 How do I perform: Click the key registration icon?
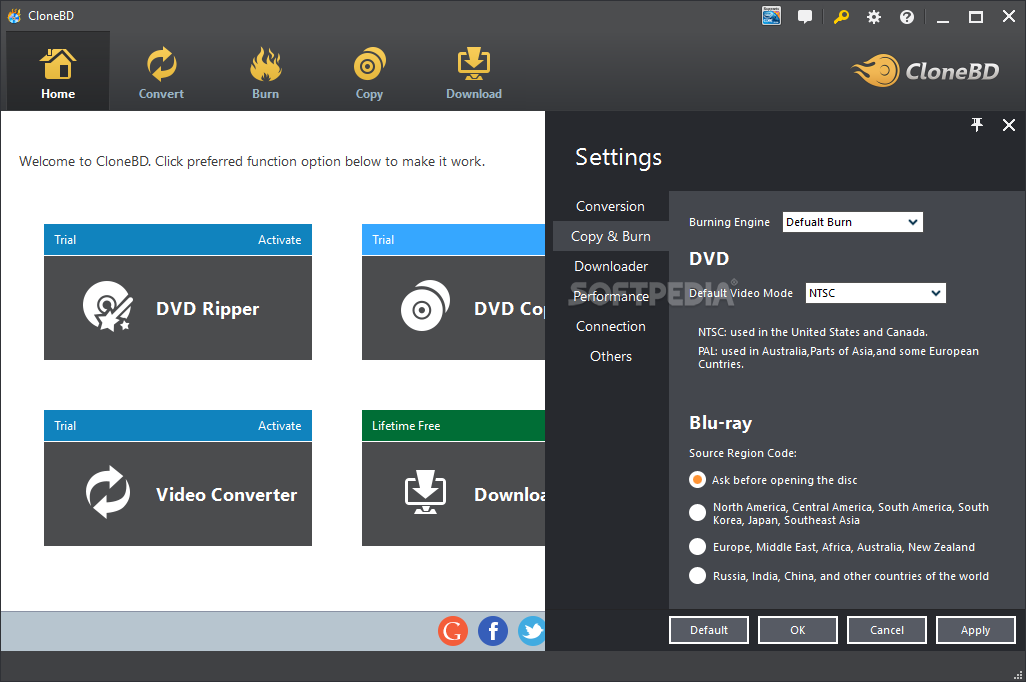pyautogui.click(x=841, y=17)
